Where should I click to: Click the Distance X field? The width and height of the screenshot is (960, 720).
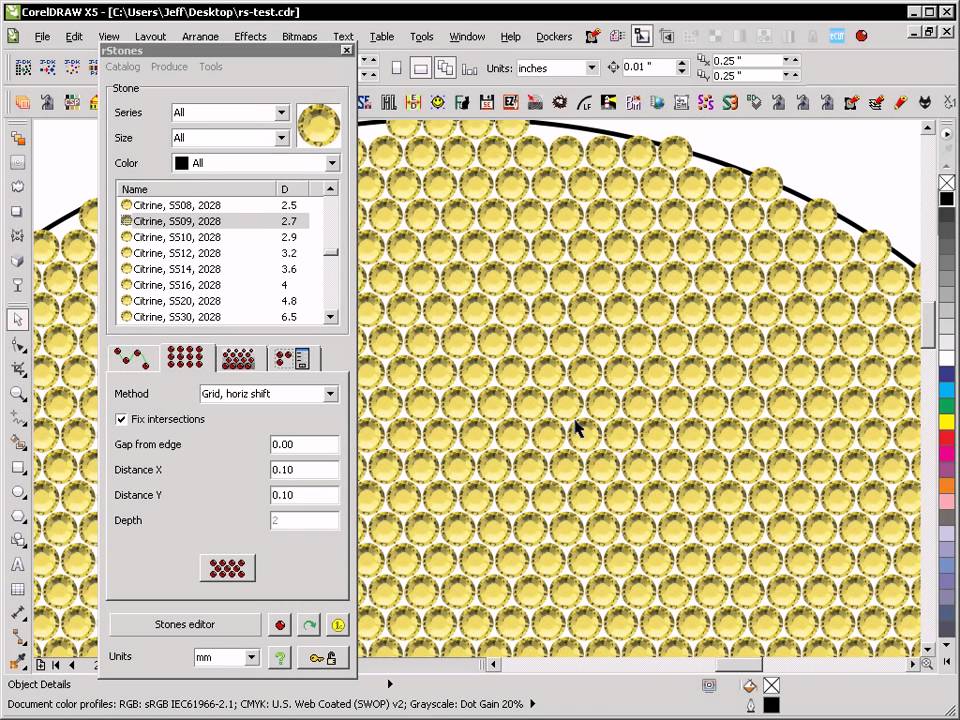click(x=304, y=470)
